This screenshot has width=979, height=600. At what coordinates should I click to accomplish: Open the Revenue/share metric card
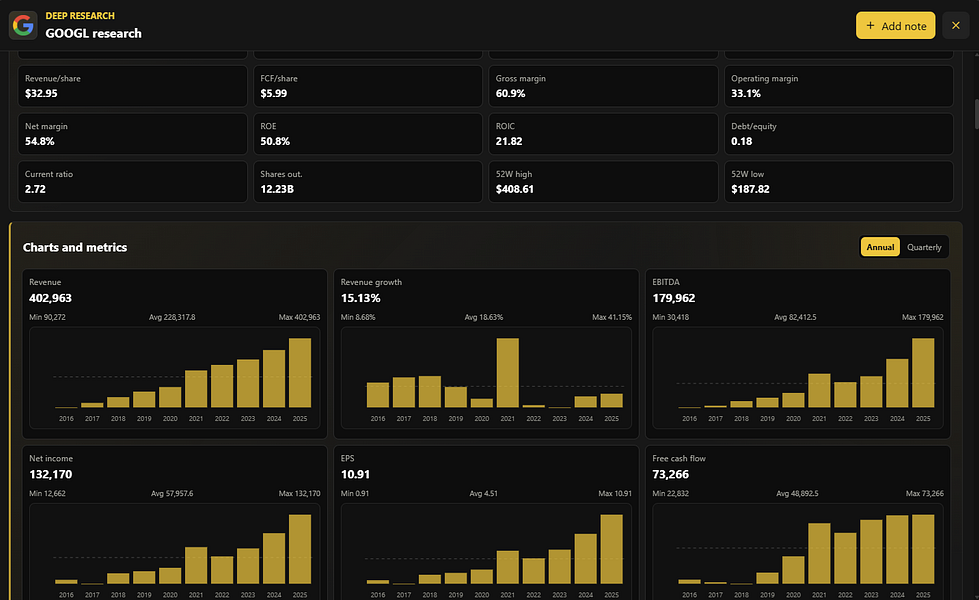coord(132,86)
